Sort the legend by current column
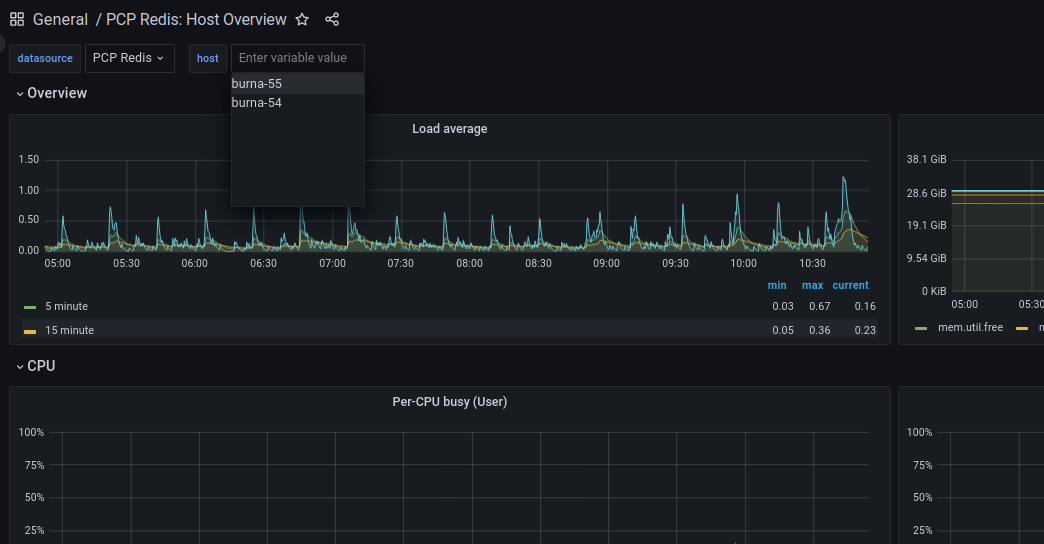 pyautogui.click(x=850, y=285)
